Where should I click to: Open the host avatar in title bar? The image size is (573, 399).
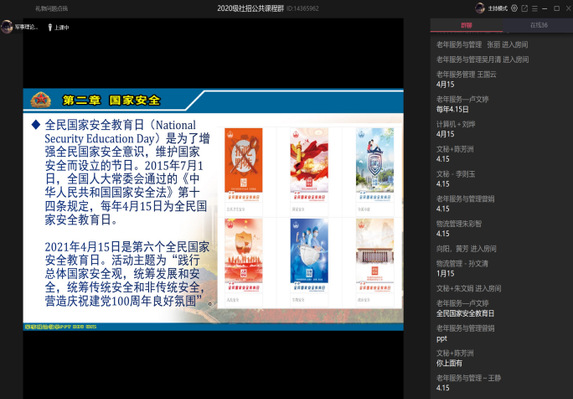[480, 8]
